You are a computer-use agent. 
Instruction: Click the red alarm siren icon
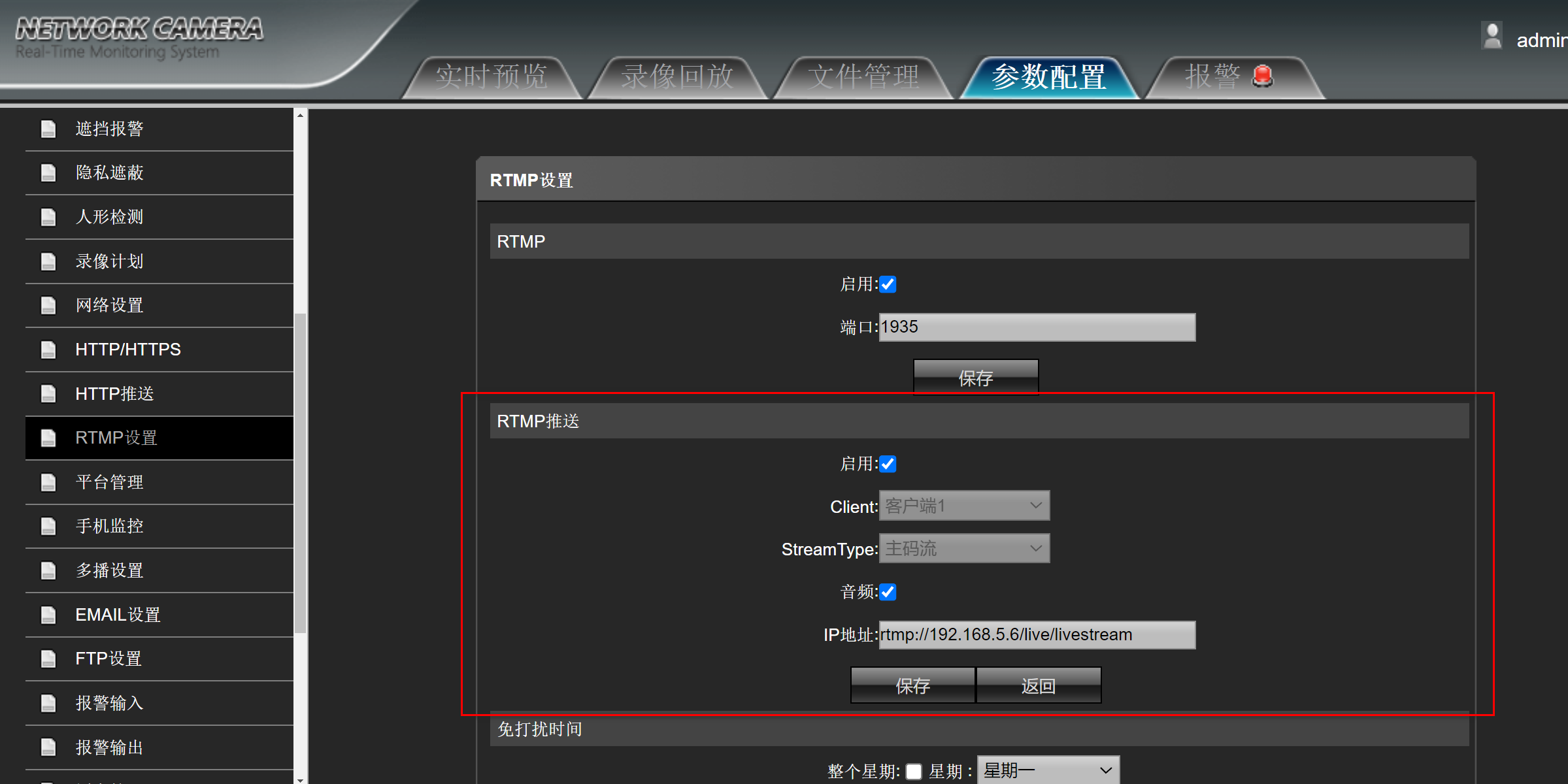1262,76
